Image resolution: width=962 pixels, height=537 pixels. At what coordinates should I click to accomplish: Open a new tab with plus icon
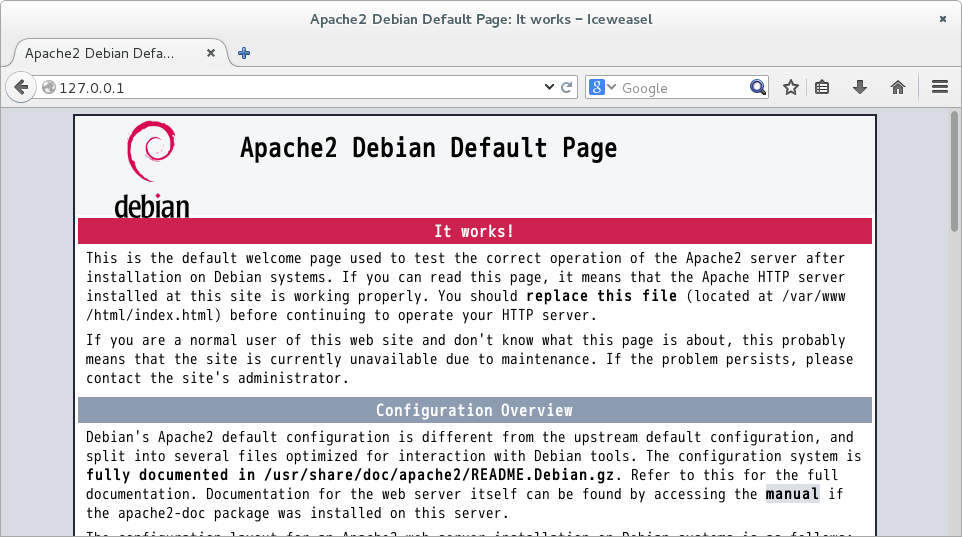(244, 53)
